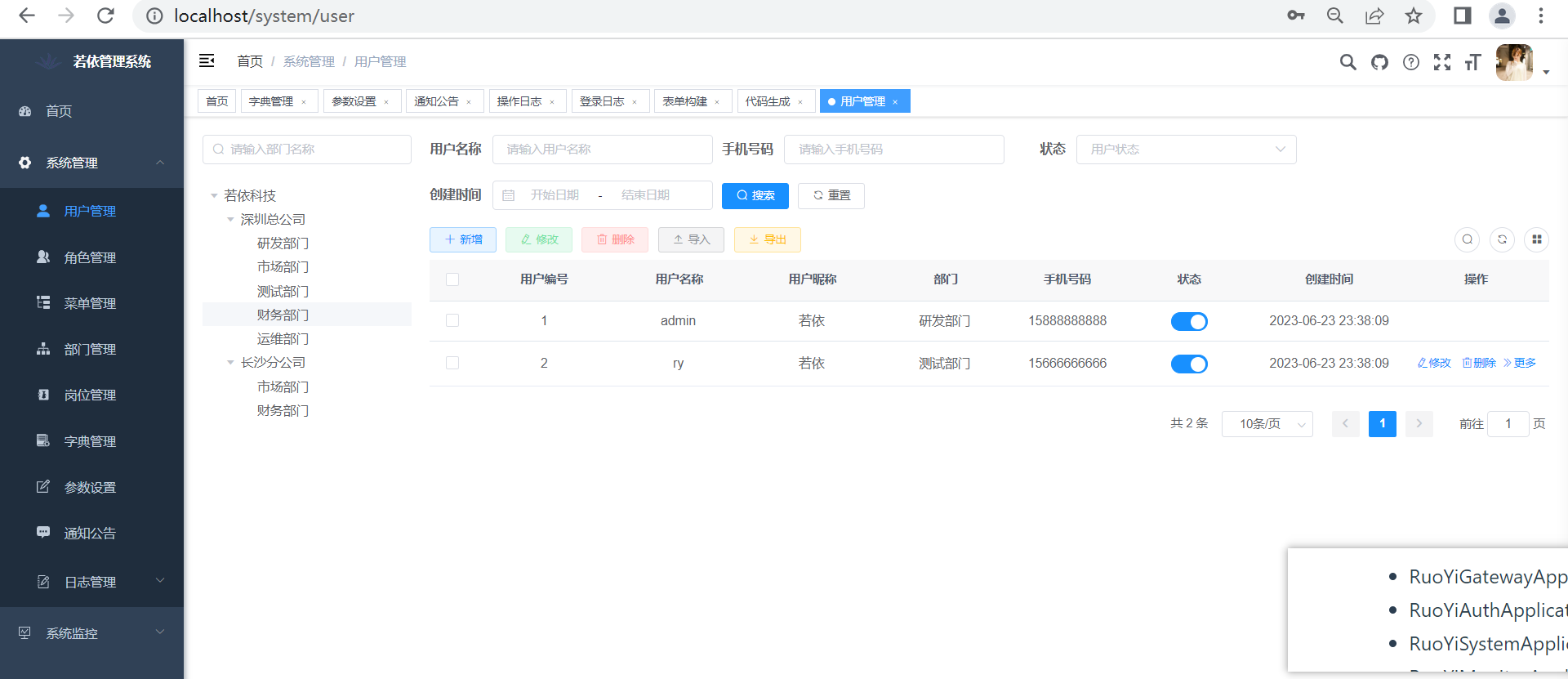Image resolution: width=1568 pixels, height=679 pixels.
Task: Refresh table with round refresh icon
Action: click(x=1502, y=239)
